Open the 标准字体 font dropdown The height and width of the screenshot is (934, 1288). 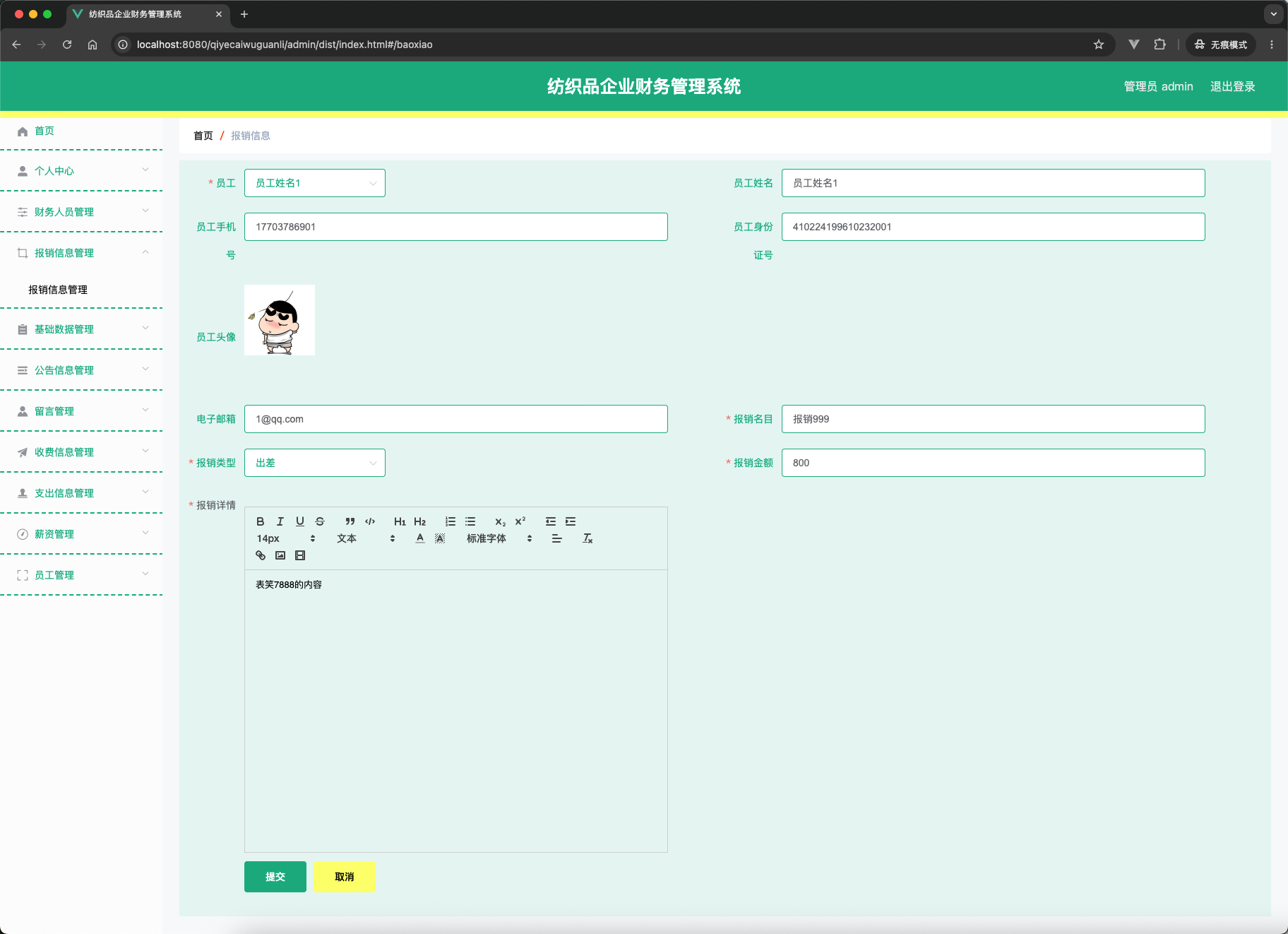pyautogui.click(x=499, y=538)
